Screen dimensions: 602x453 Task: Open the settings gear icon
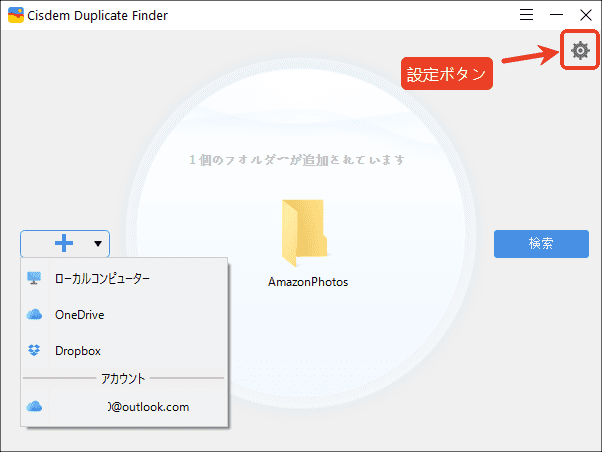580,50
